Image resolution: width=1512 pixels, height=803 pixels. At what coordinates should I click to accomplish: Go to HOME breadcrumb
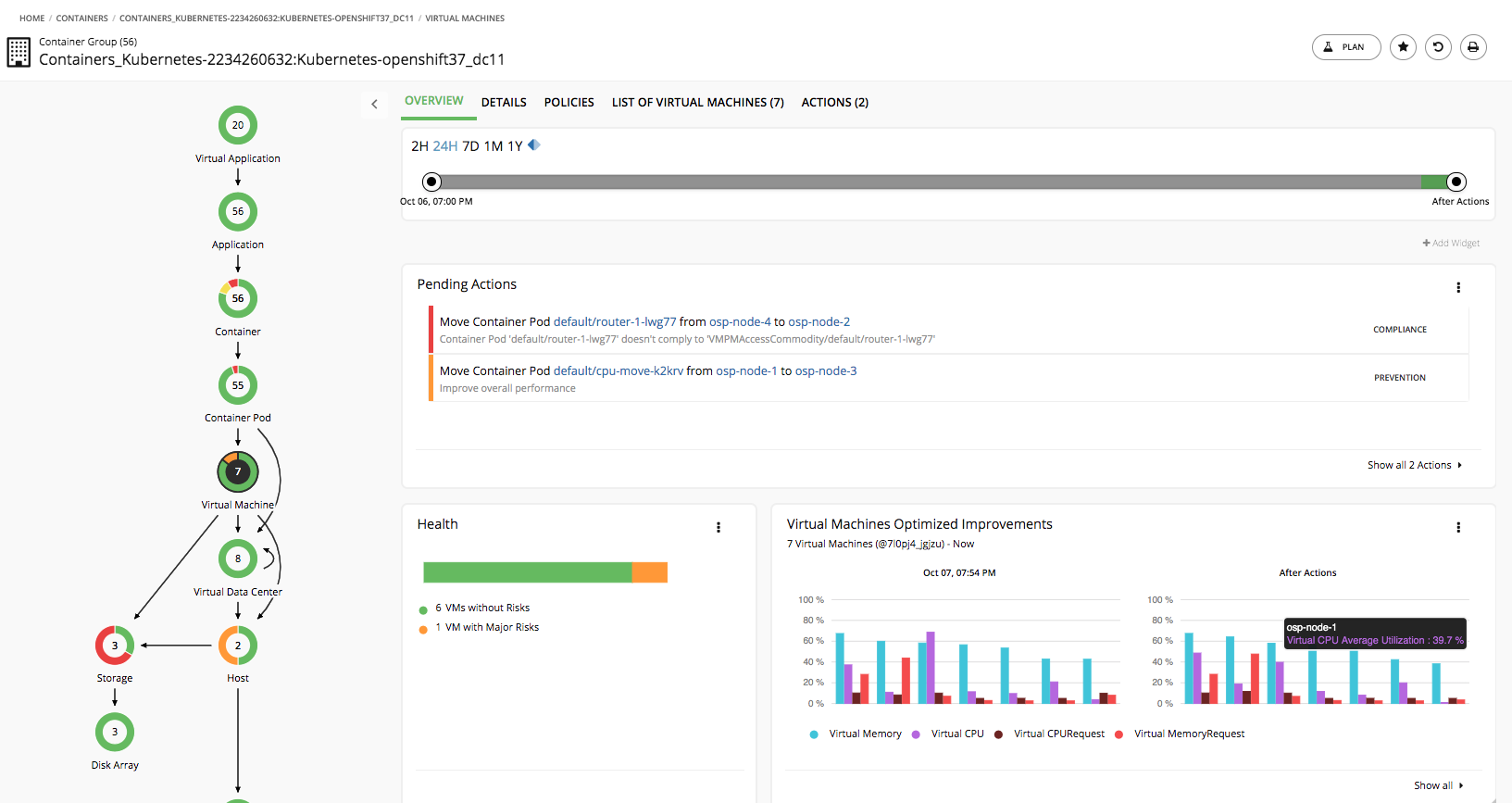tap(32, 19)
